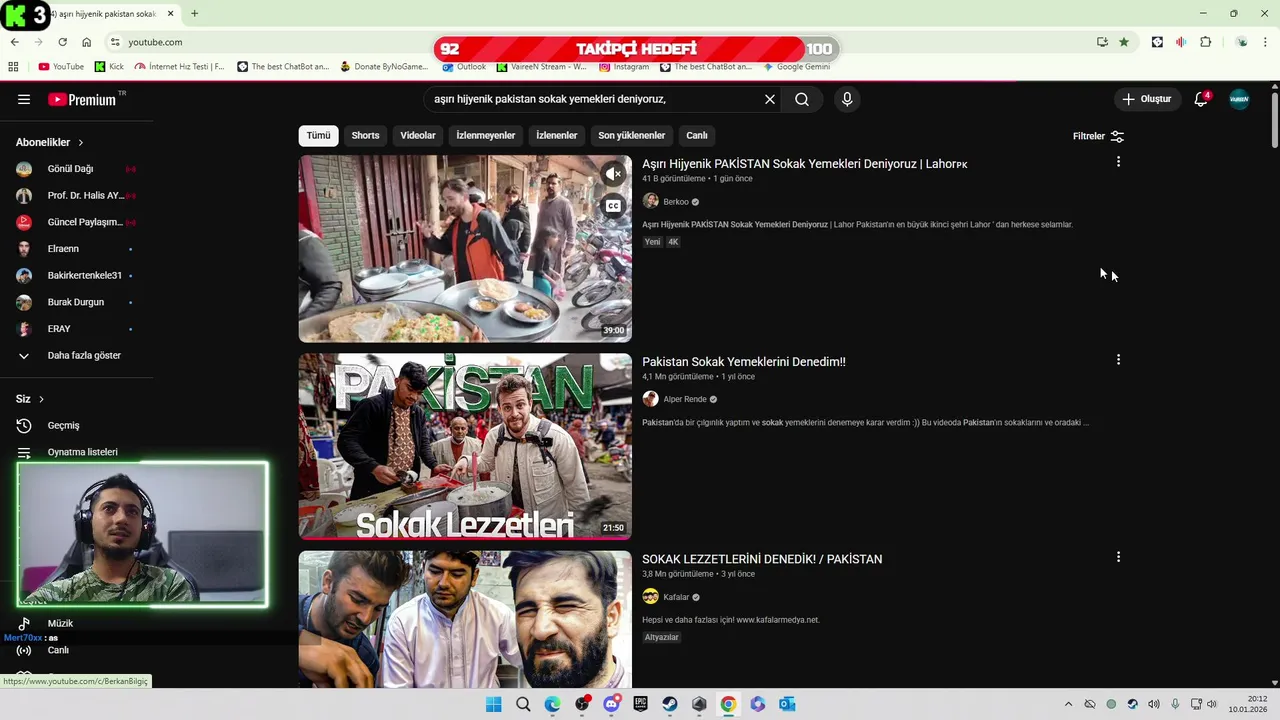Open Bakirkertenkele31 subscription
1280x720 pixels.
tap(76, 275)
